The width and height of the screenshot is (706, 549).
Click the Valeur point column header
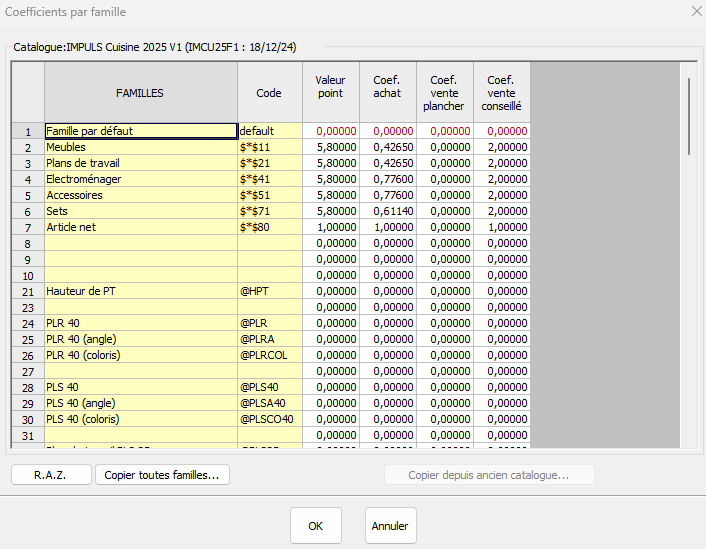click(330, 93)
